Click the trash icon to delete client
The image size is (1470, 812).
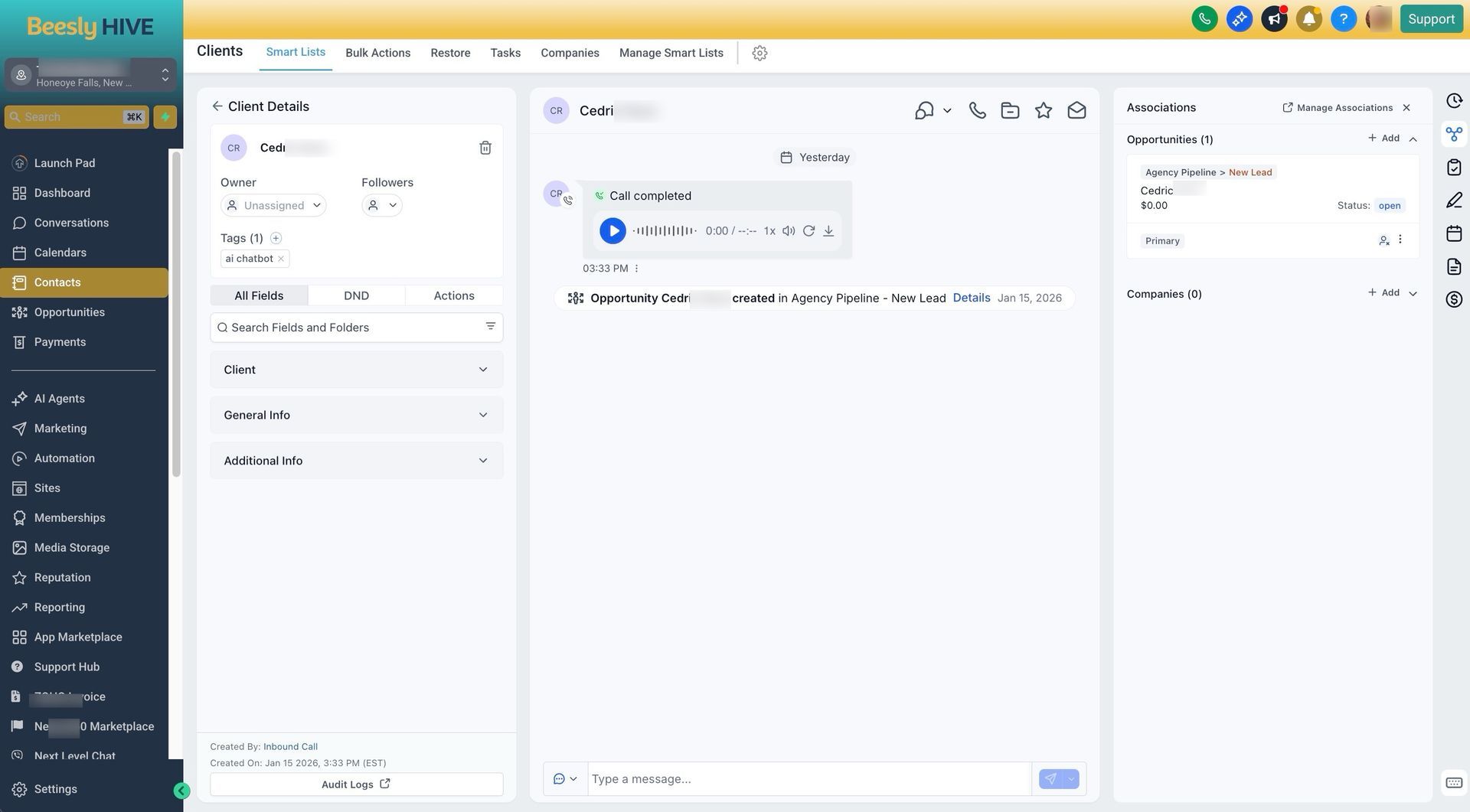[485, 148]
